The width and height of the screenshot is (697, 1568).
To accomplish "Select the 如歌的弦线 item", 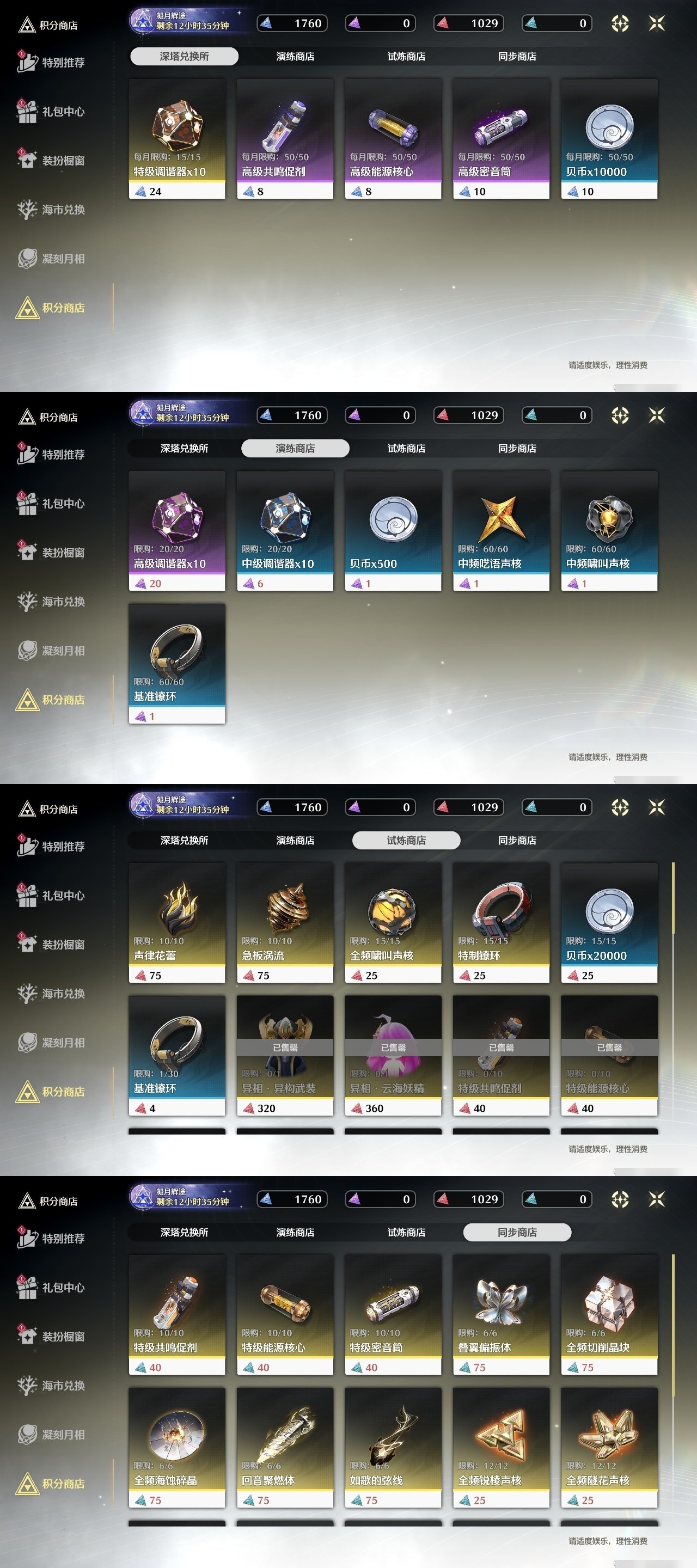I will (x=393, y=1448).
